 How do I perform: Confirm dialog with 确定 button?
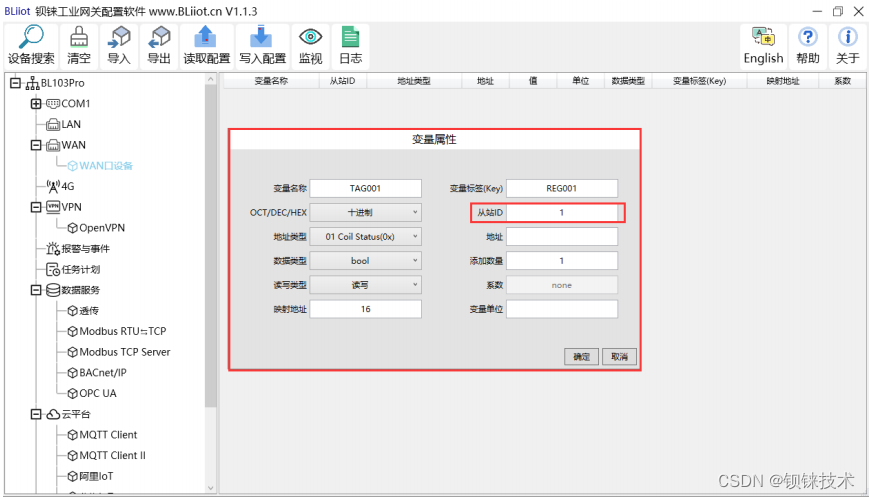581,357
